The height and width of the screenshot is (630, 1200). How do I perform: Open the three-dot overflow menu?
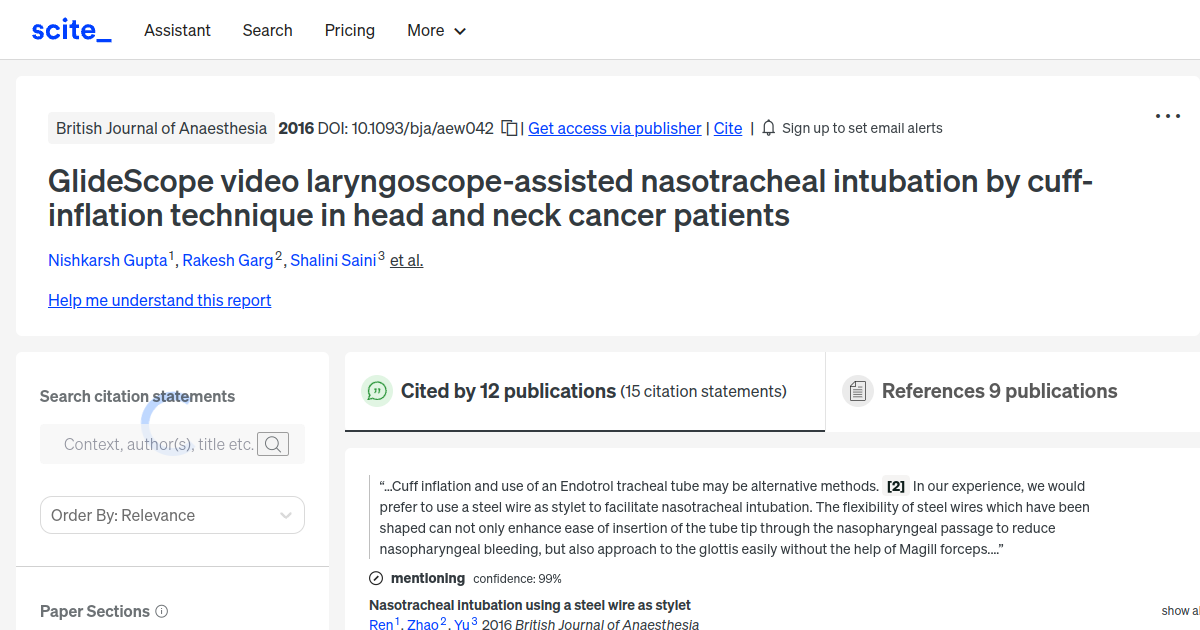tap(1167, 116)
